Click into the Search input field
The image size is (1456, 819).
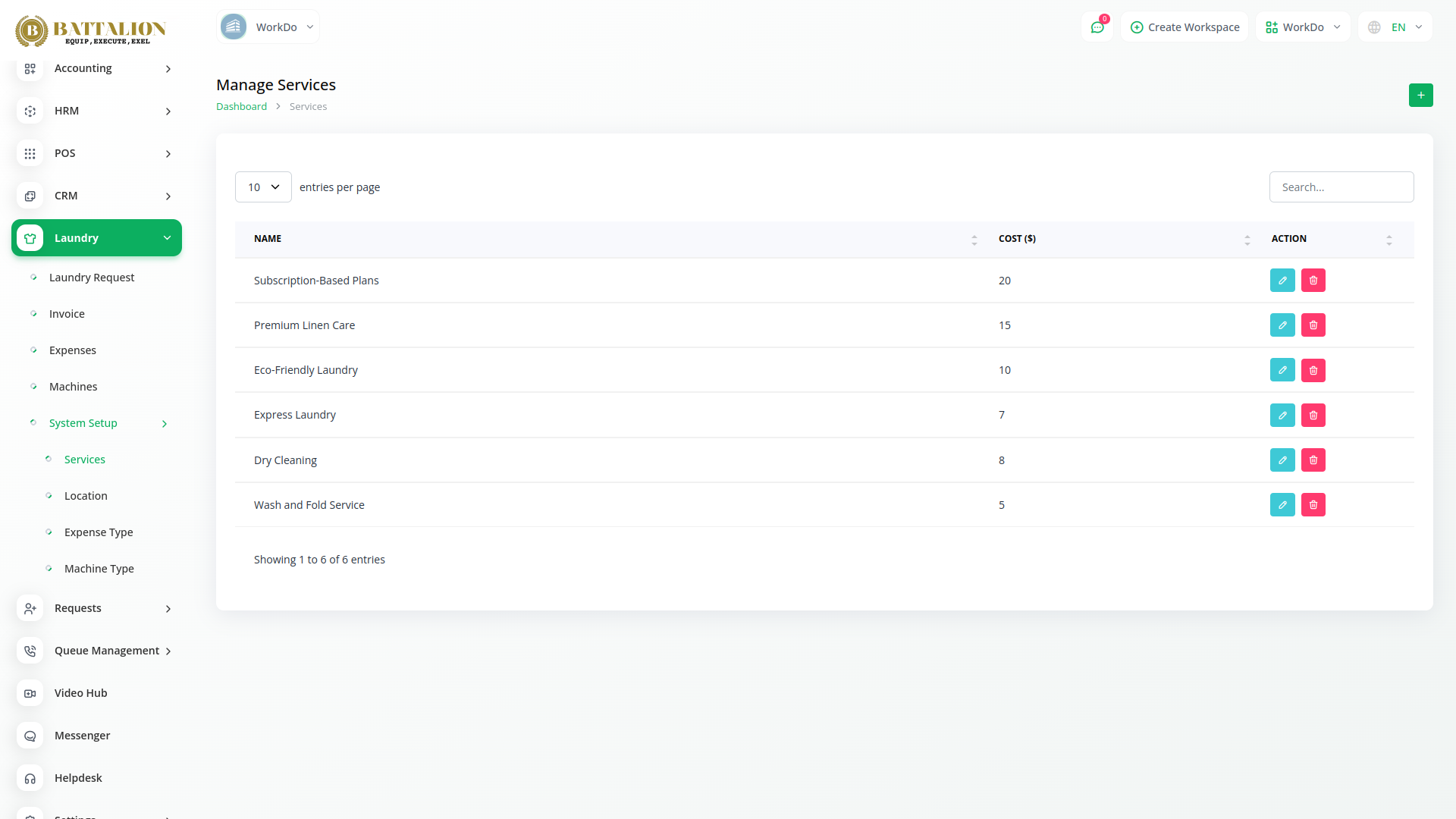tap(1341, 187)
